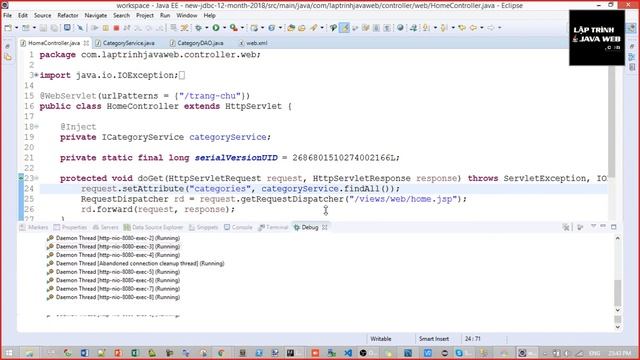The height and width of the screenshot is (360, 640).
Task: Switch to the Terminal view tab
Action: click(273, 227)
